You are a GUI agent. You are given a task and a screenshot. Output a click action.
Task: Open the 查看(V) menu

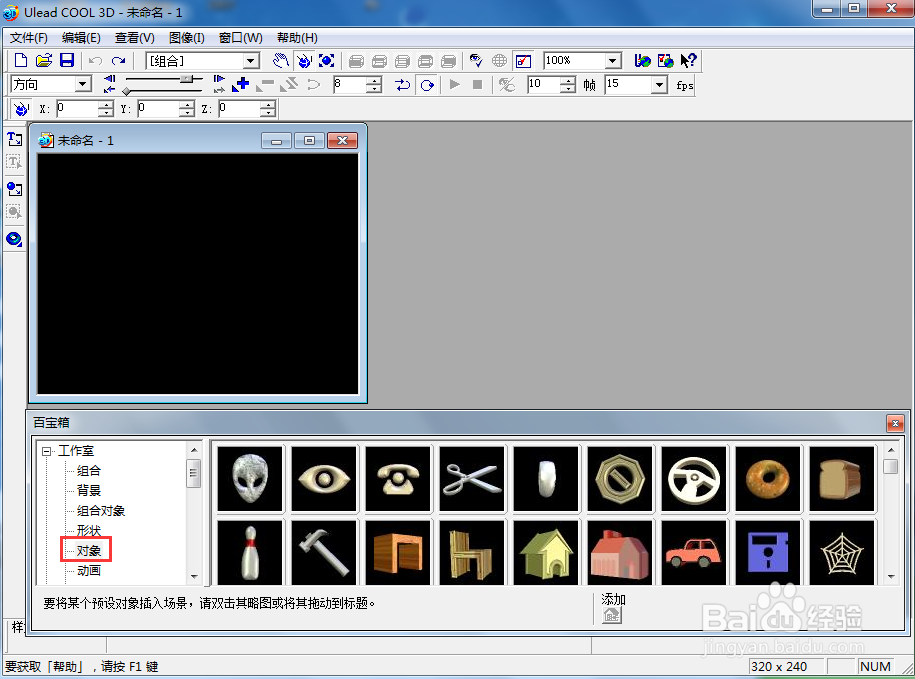[135, 38]
